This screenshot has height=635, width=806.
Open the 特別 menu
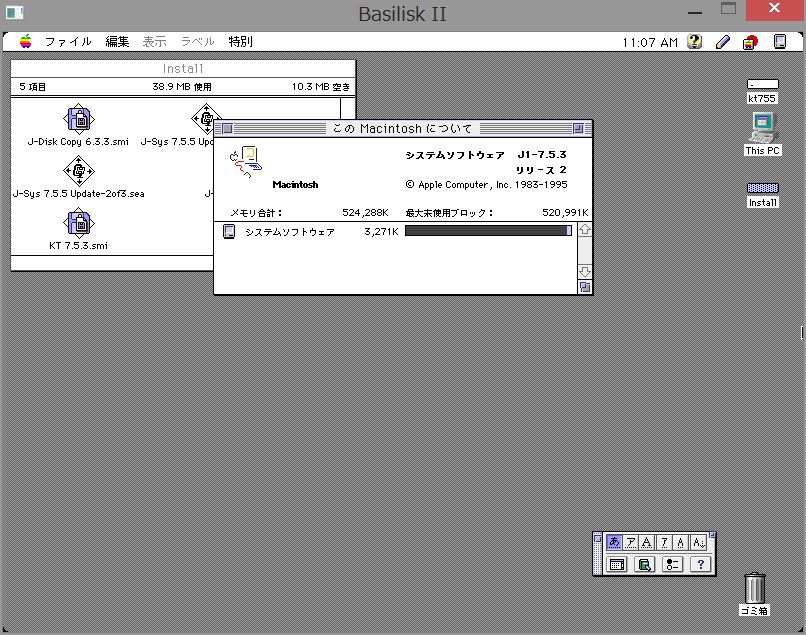pos(241,42)
